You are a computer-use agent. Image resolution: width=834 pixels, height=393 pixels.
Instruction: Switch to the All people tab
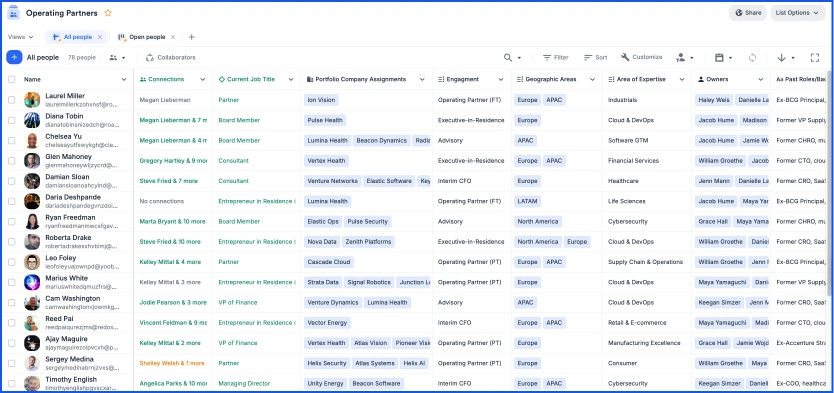78,37
